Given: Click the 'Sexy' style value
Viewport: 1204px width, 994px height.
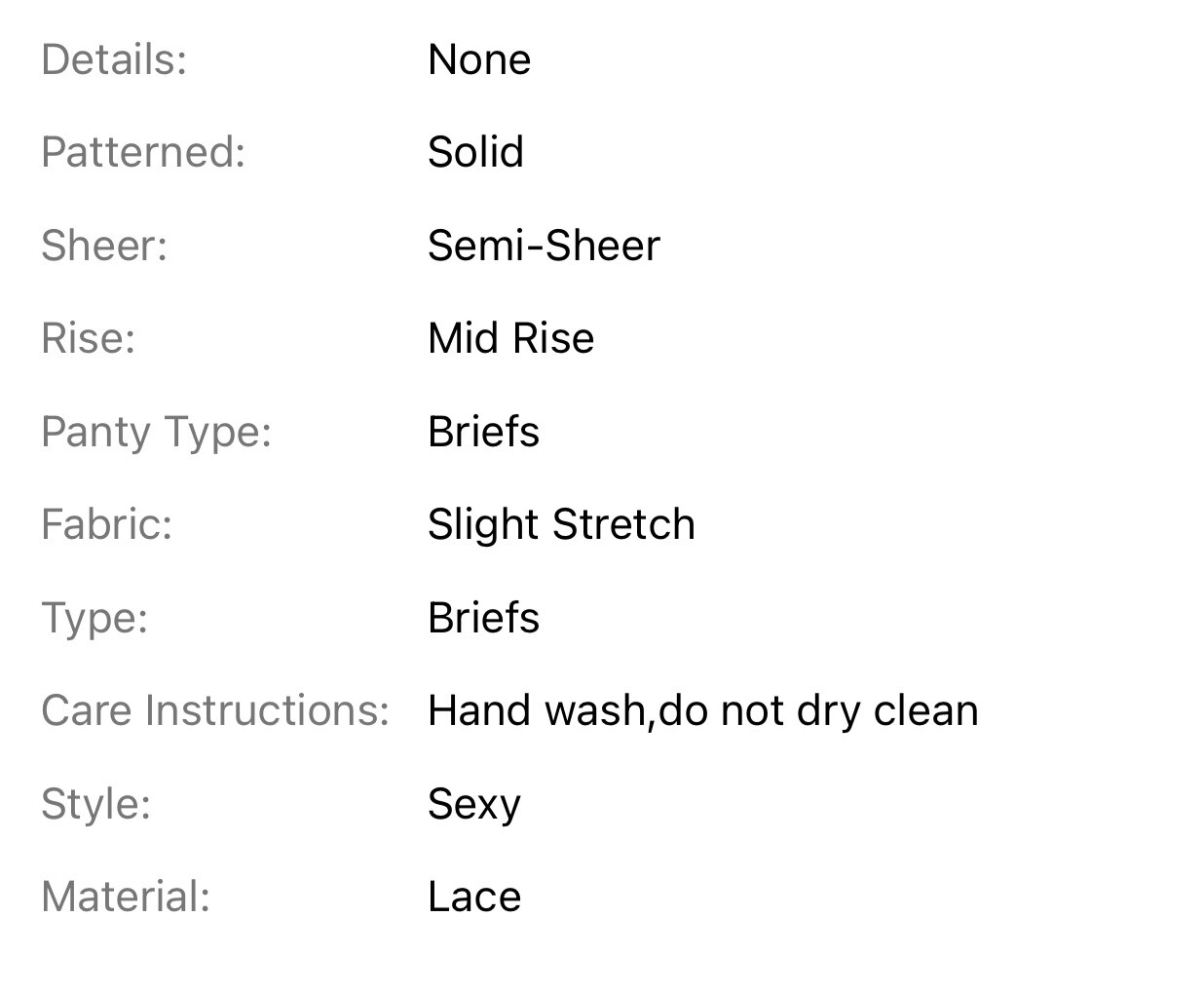Looking at the screenshot, I should (474, 804).
